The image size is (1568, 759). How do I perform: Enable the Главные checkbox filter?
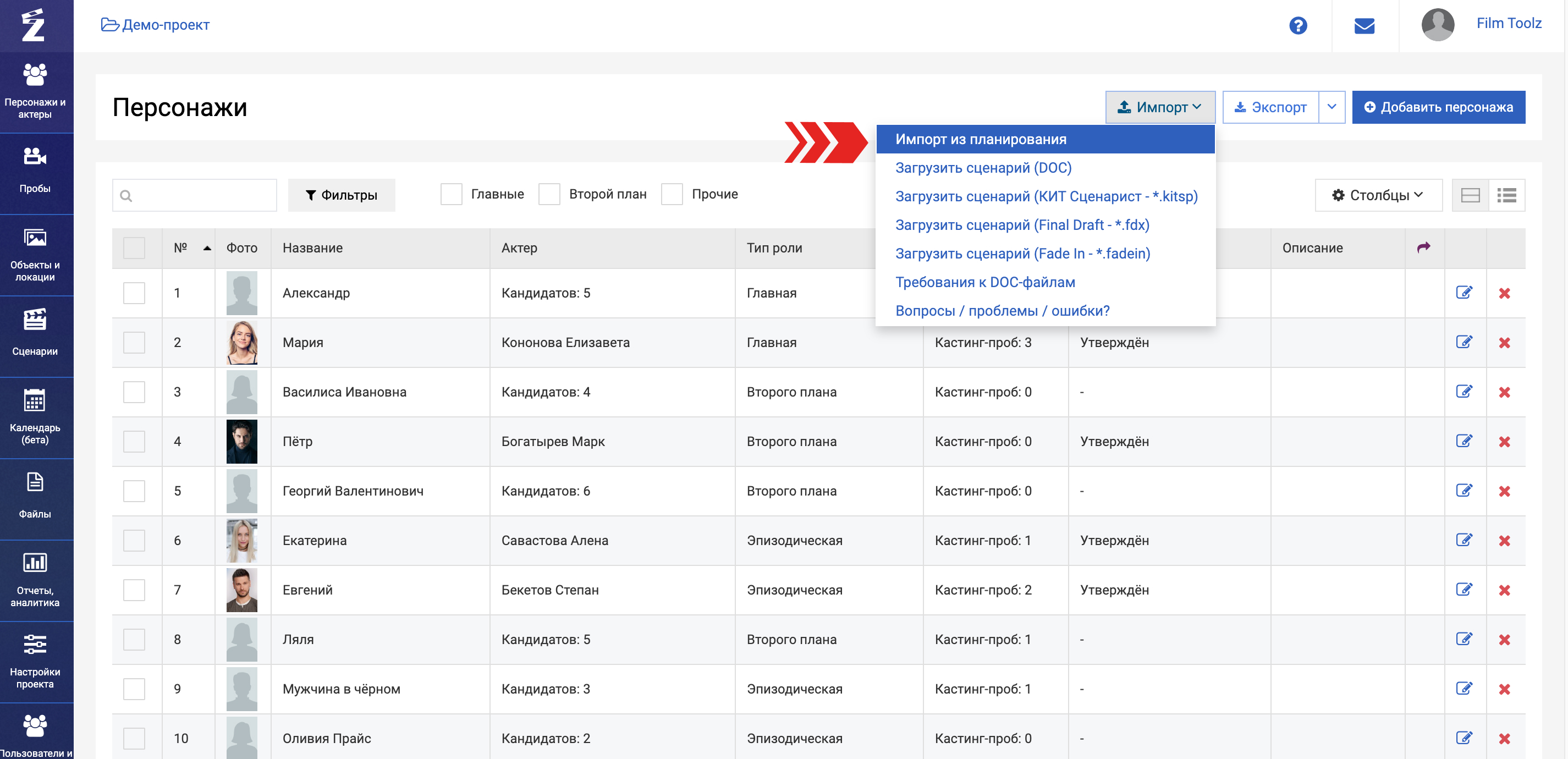click(451, 194)
